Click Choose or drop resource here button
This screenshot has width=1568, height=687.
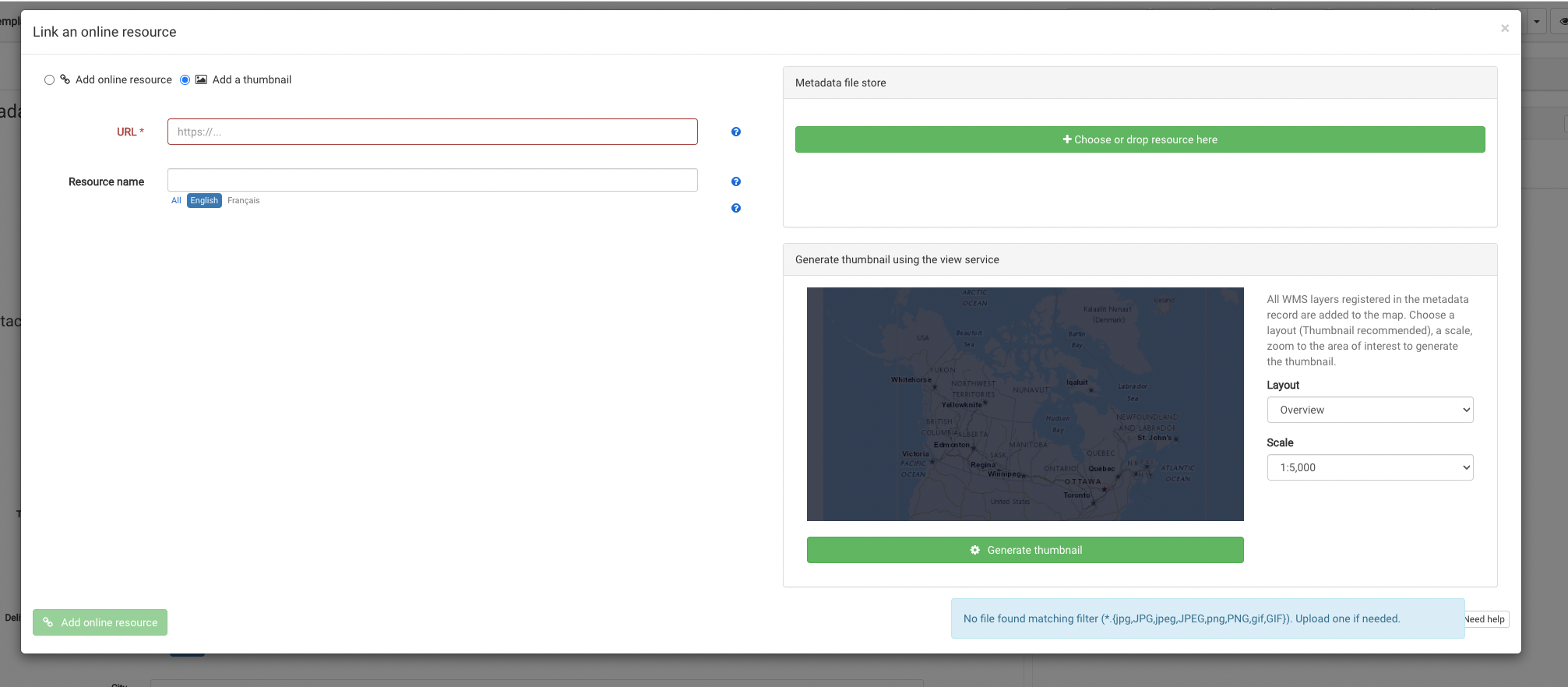click(x=1140, y=139)
